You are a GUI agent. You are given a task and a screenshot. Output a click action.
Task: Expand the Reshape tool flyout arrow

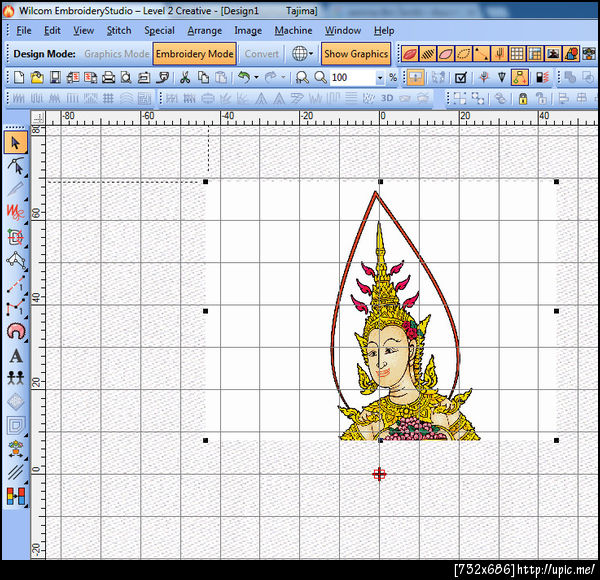tap(26, 176)
